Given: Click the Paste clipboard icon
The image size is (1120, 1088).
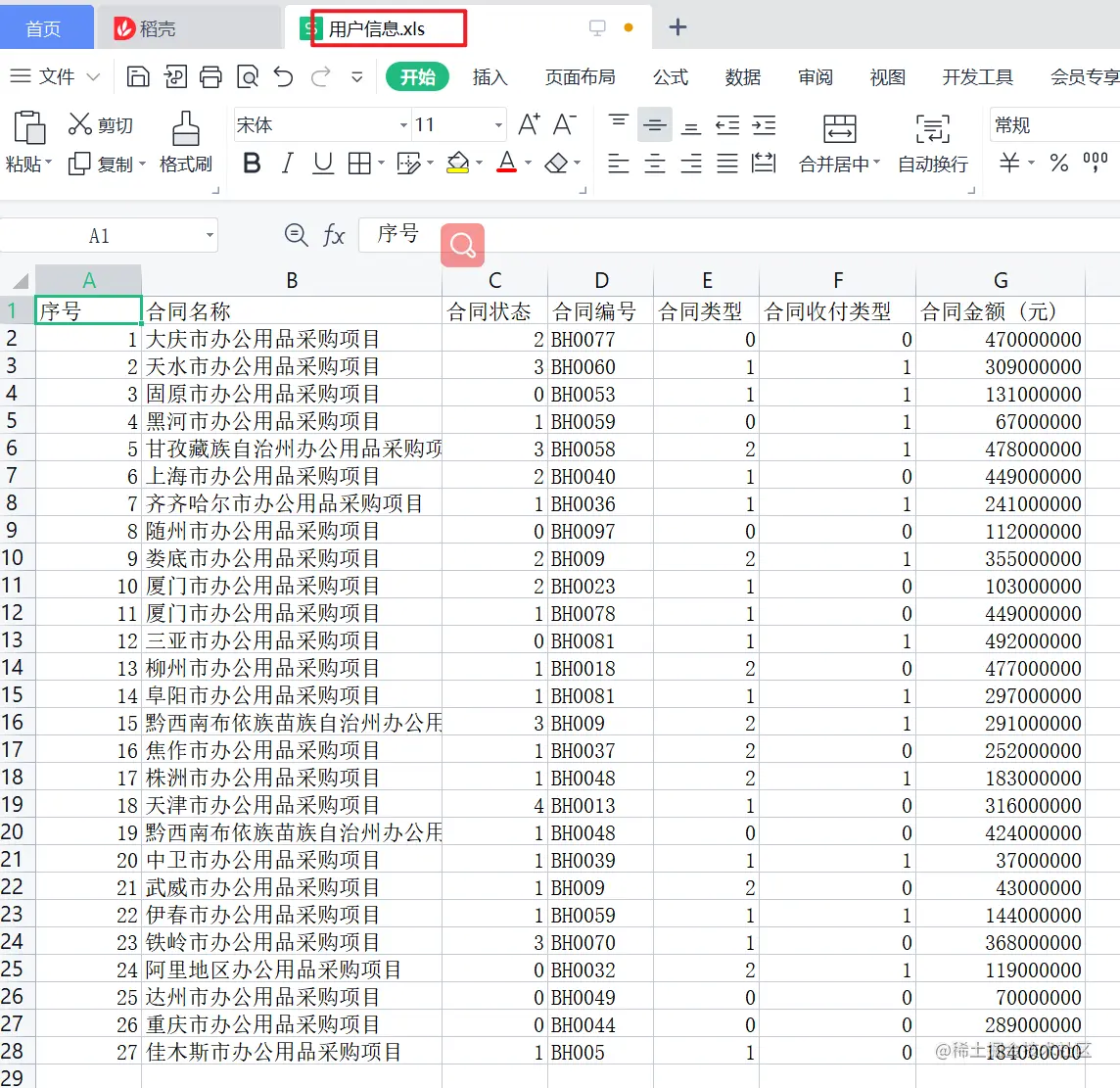Looking at the screenshot, I should (x=28, y=128).
